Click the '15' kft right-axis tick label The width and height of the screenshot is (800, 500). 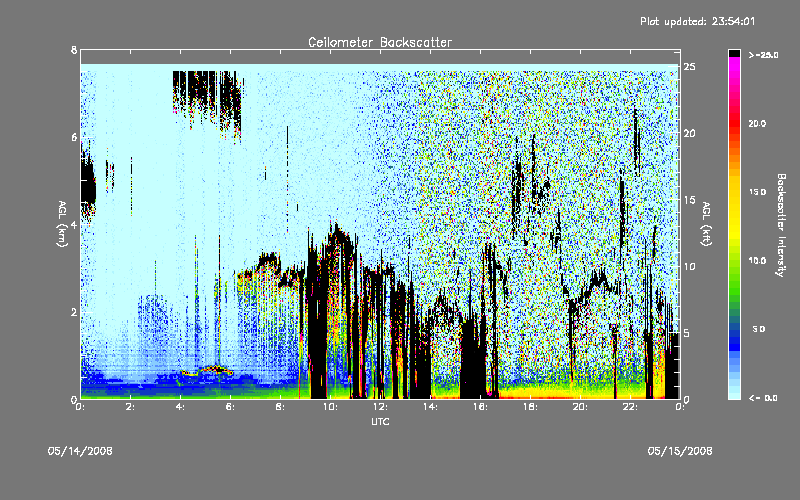(690, 199)
